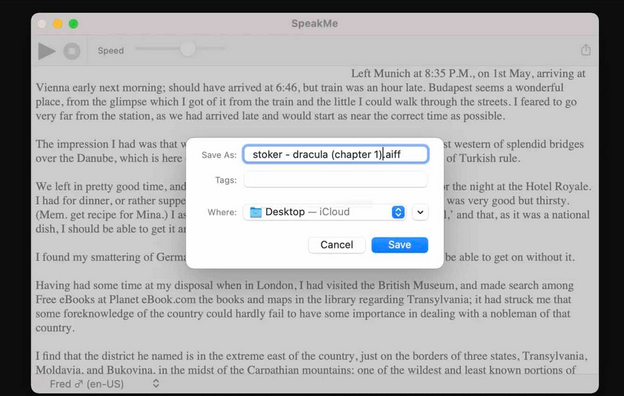
Task: Stop speech with the Stop button
Action: point(72,51)
